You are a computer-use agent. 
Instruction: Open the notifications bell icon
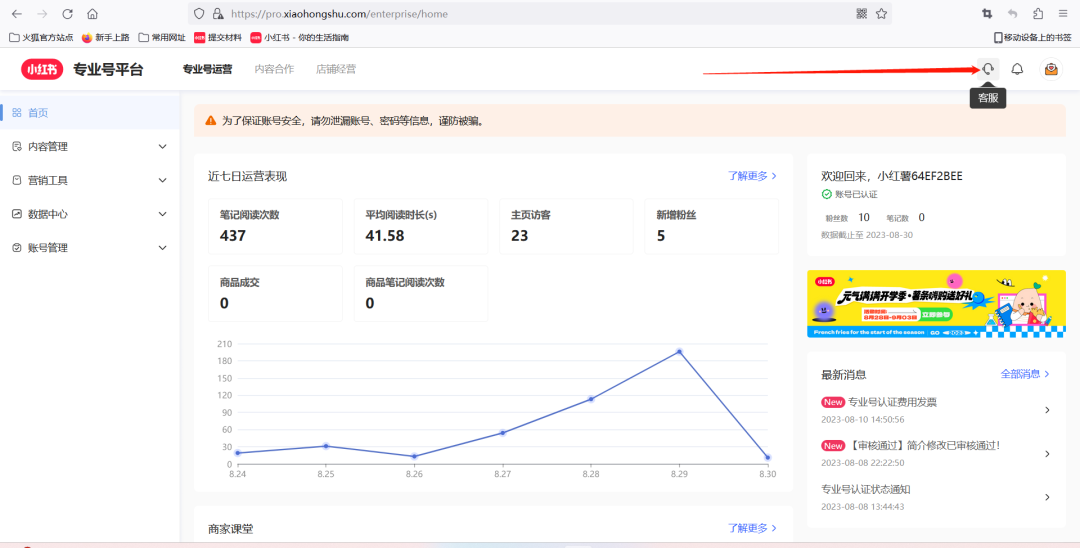[x=1017, y=69]
